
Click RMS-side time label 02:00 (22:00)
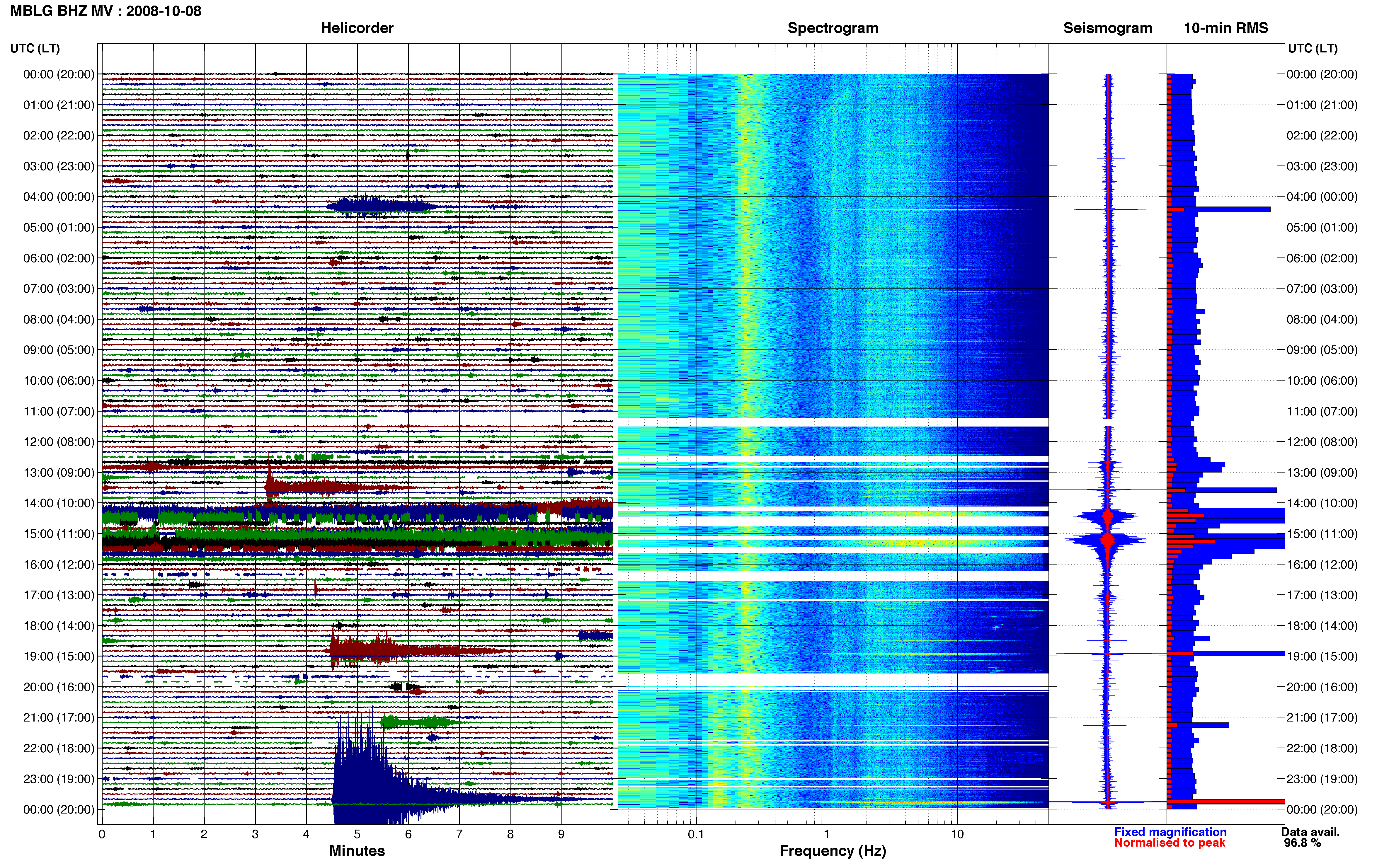(x=1322, y=135)
